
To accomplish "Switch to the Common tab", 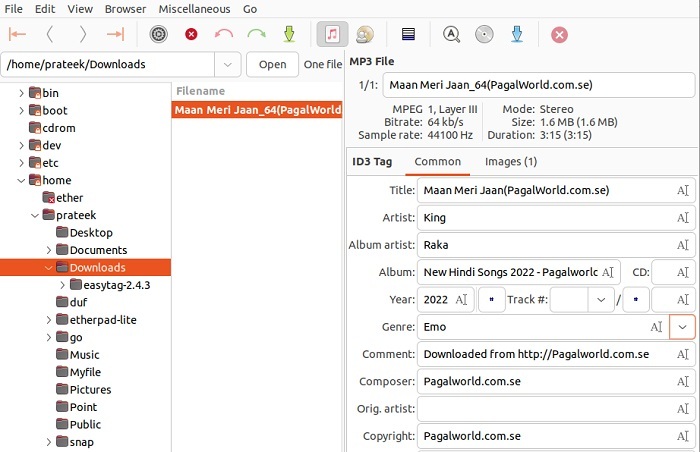I will click(x=438, y=162).
